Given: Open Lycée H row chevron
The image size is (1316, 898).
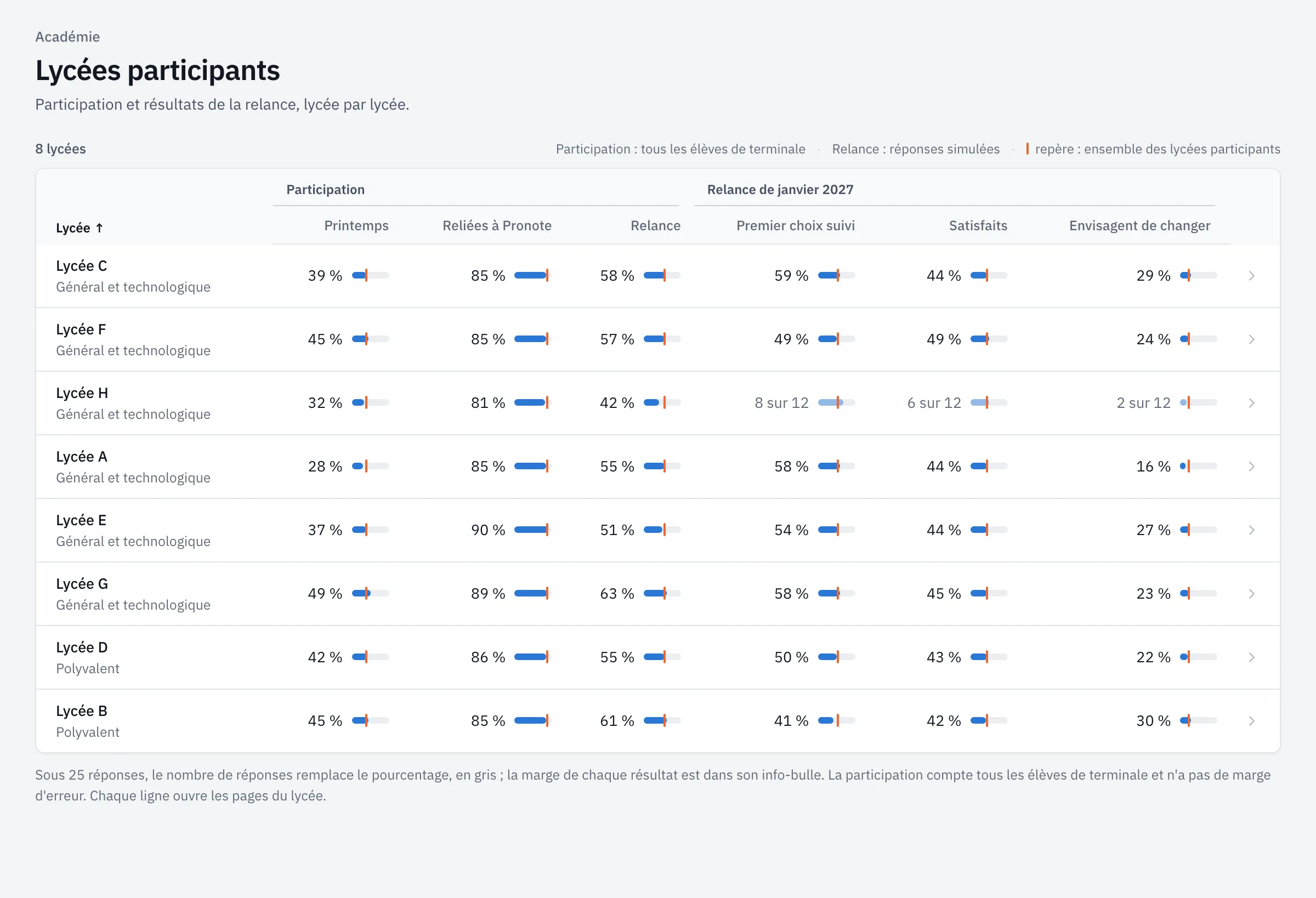Looking at the screenshot, I should click(x=1251, y=402).
